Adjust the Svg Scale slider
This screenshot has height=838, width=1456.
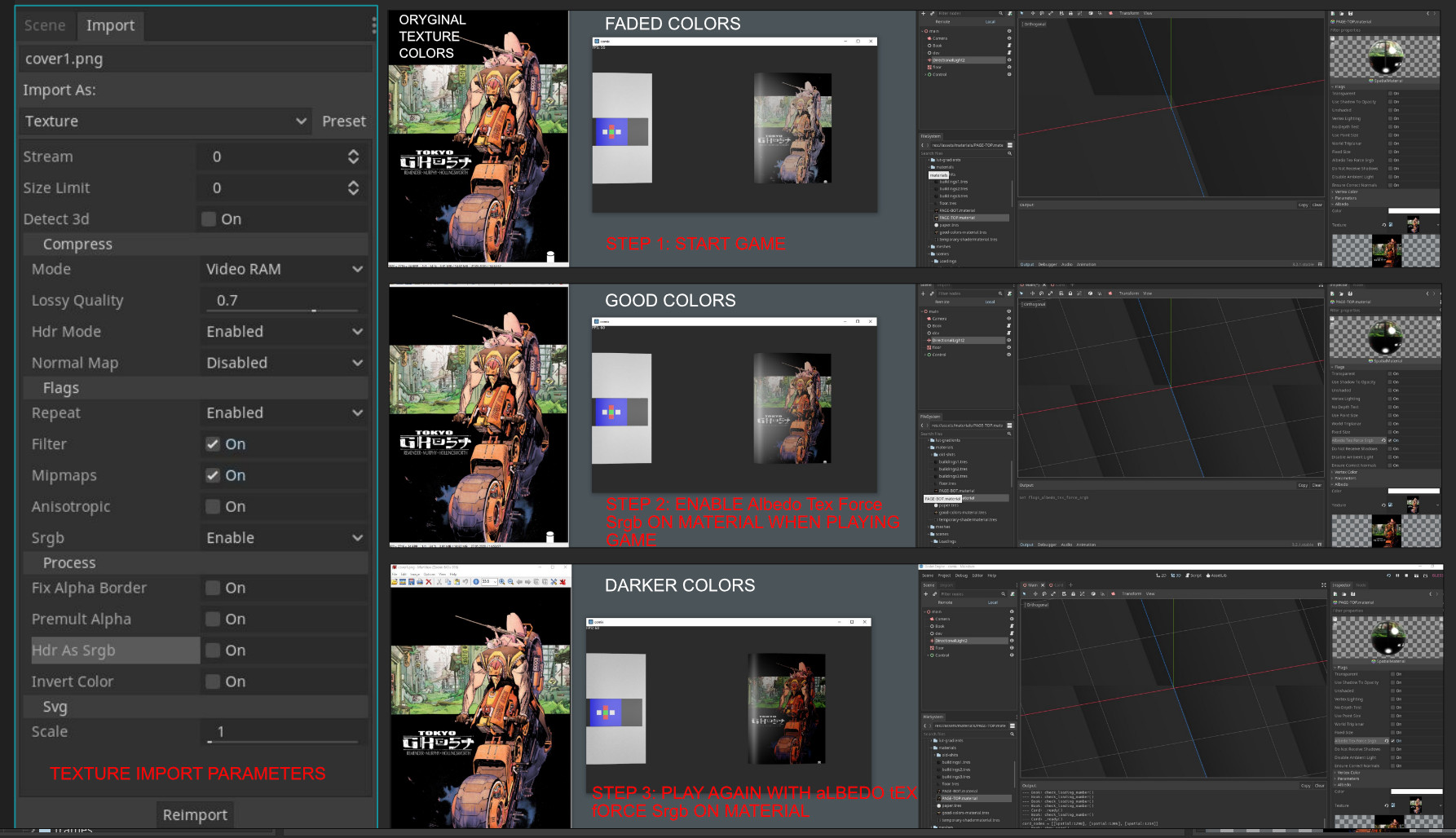(284, 742)
